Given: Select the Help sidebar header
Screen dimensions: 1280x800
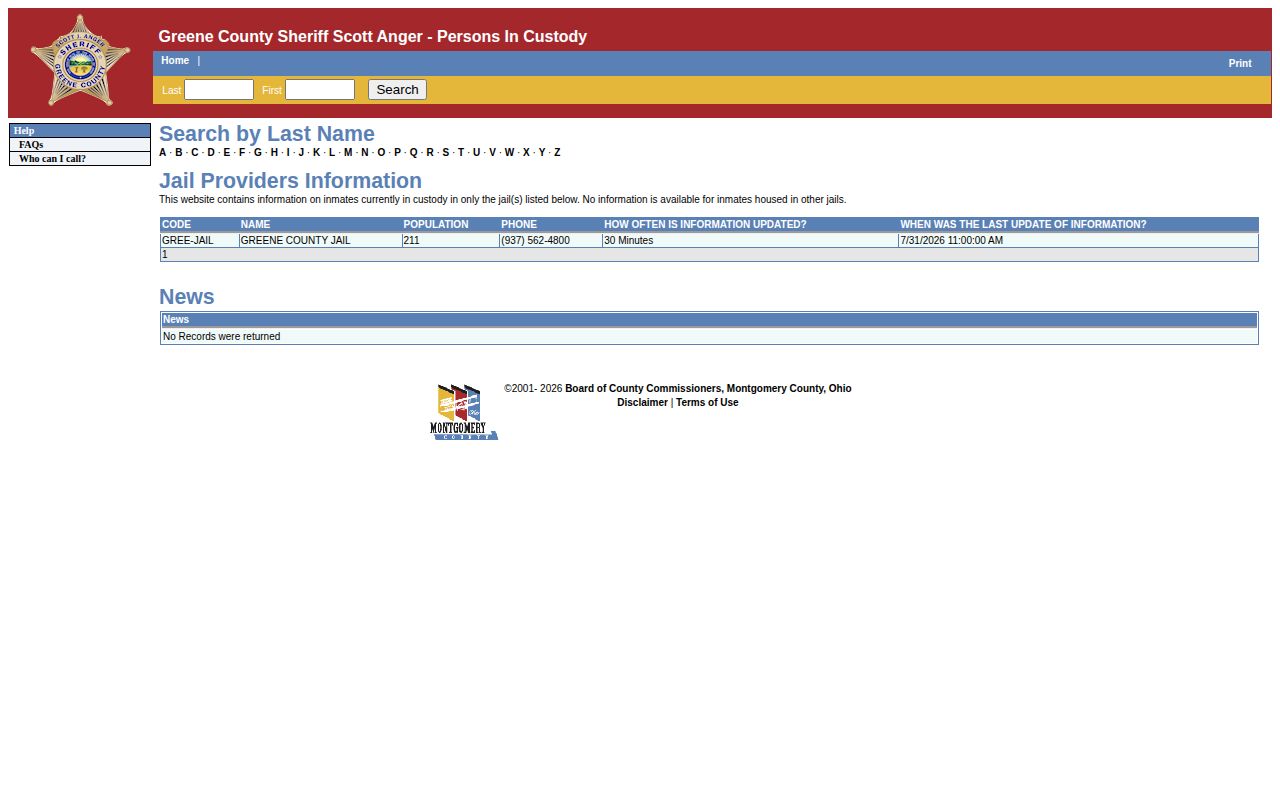Looking at the screenshot, I should coord(80,131).
